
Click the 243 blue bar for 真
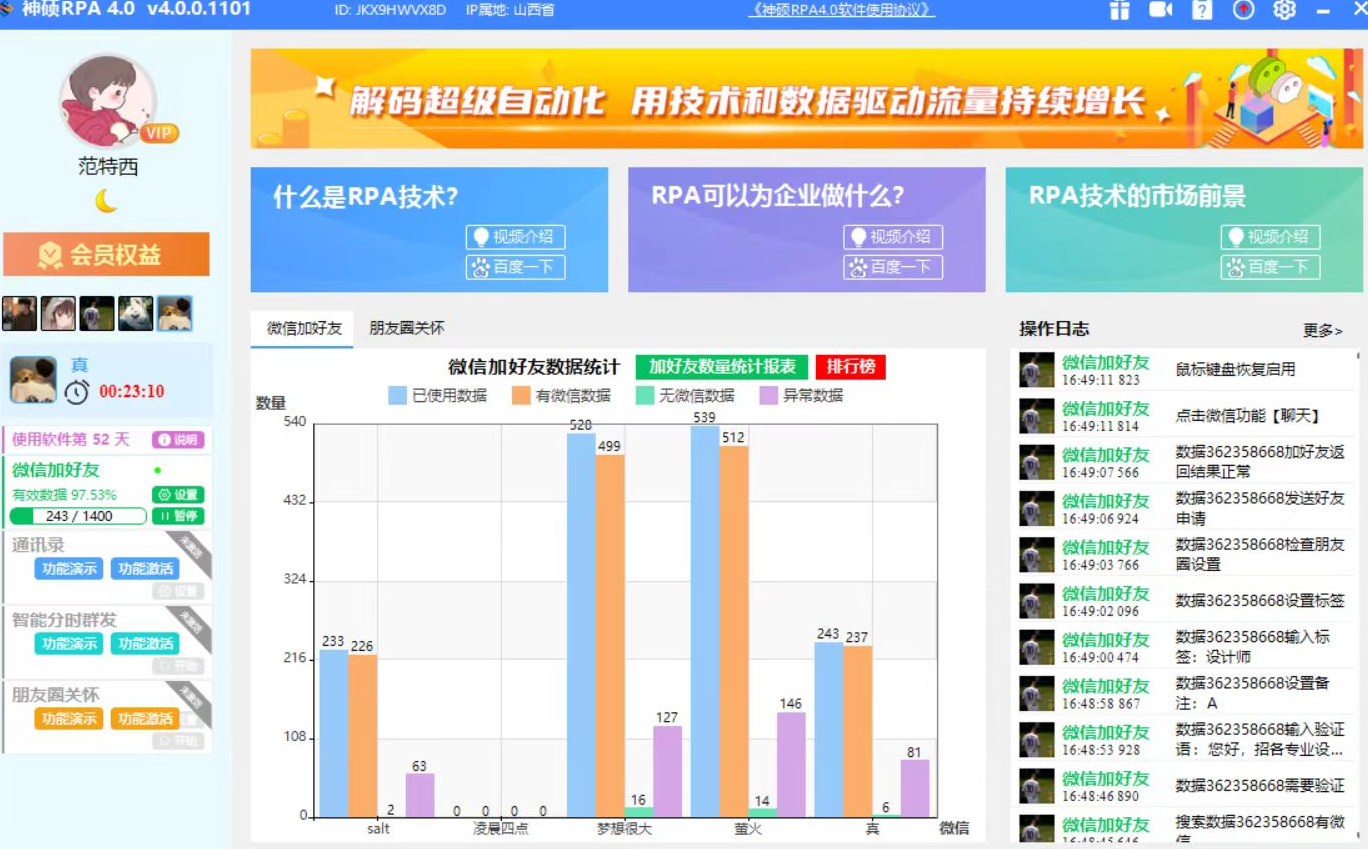[829, 729]
